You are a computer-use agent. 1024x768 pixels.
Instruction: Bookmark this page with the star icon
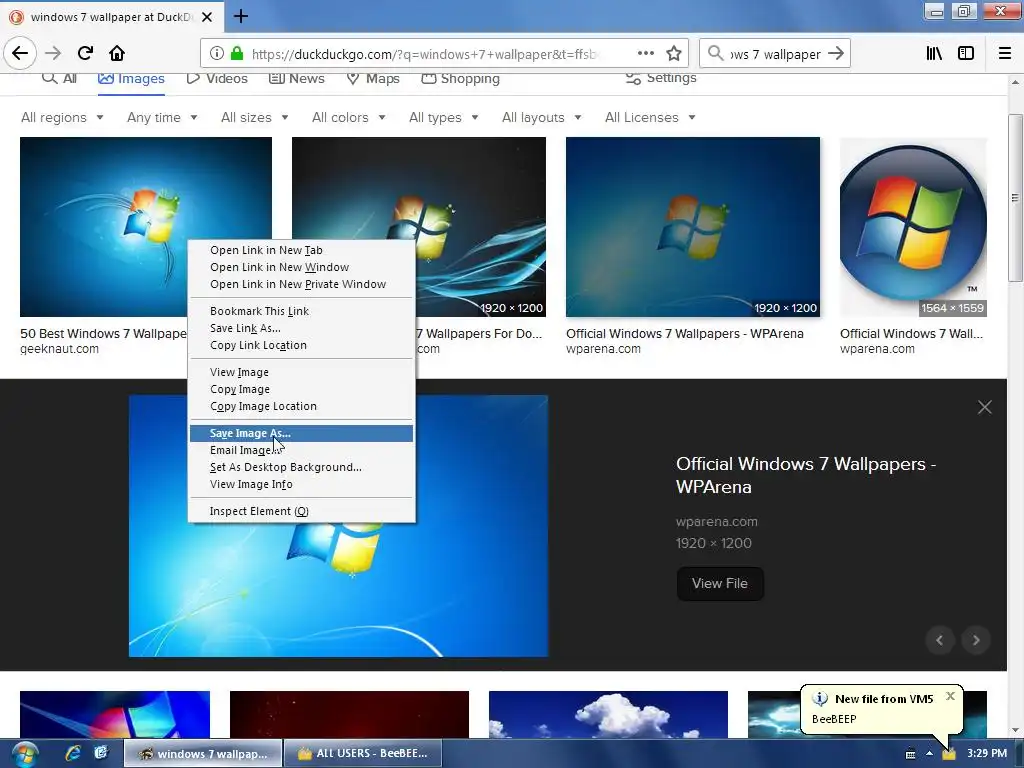[674, 54]
